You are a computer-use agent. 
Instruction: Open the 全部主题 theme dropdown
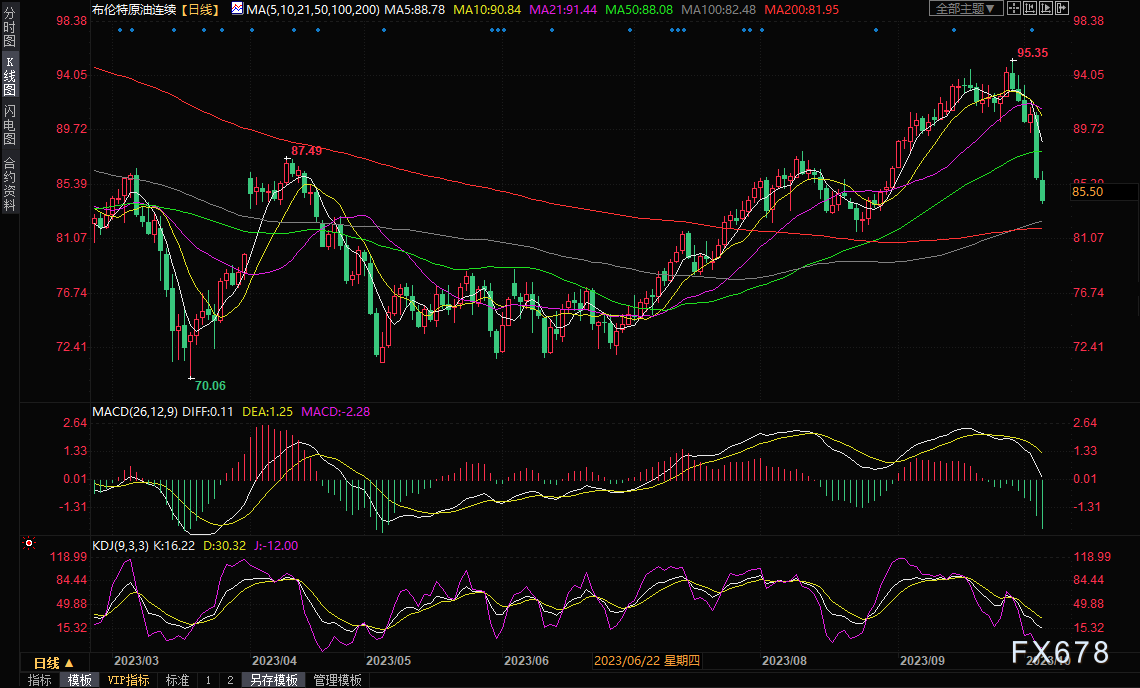click(x=966, y=9)
